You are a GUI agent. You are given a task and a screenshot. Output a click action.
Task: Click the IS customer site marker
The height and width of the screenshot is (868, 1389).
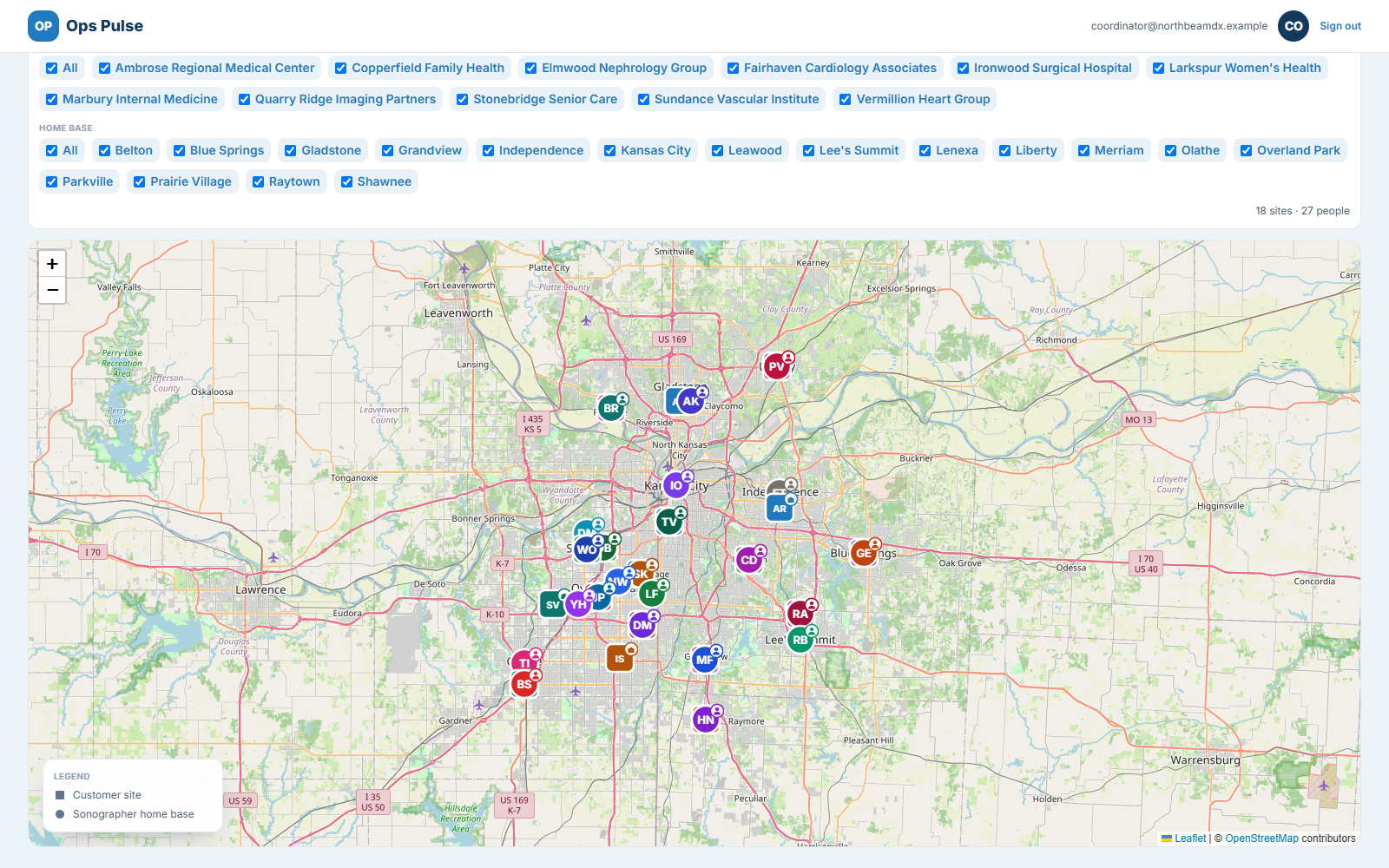tap(620, 658)
